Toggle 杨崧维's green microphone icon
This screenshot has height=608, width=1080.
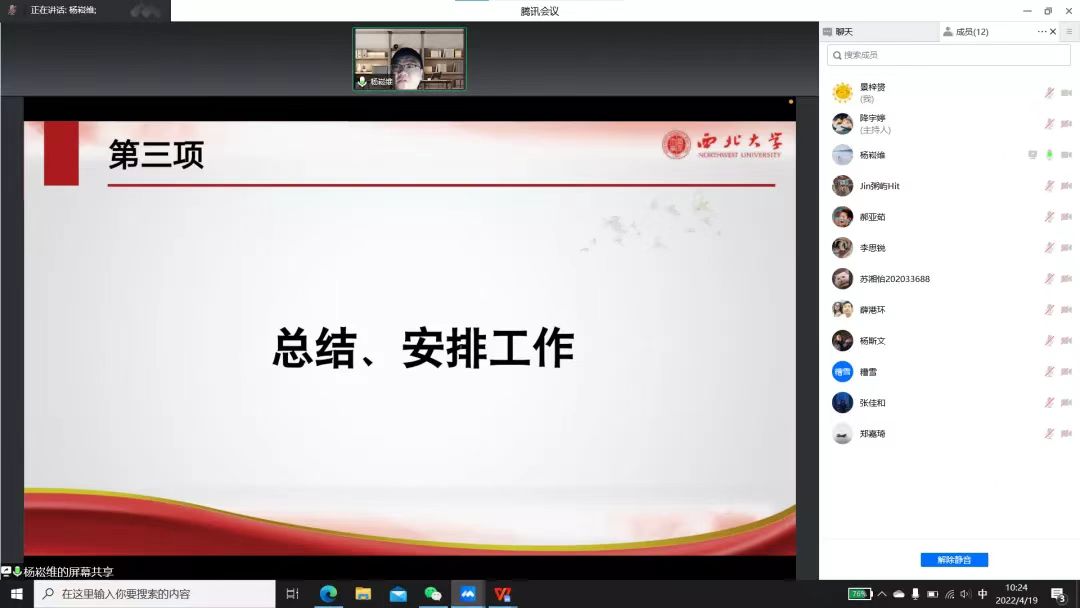[x=1049, y=155]
